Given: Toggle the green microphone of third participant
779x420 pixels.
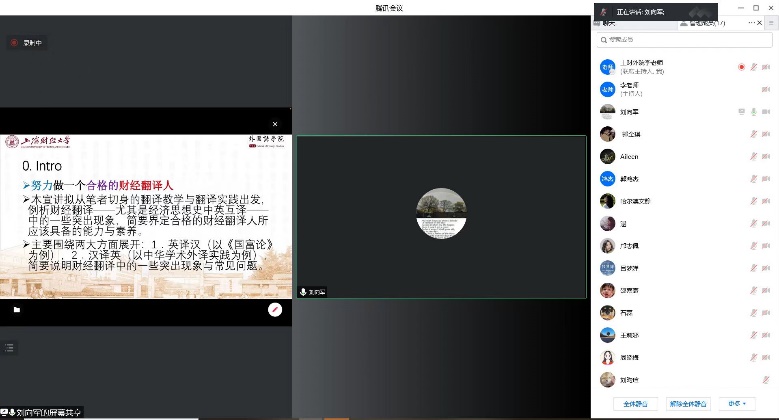Looking at the screenshot, I should (x=753, y=111).
